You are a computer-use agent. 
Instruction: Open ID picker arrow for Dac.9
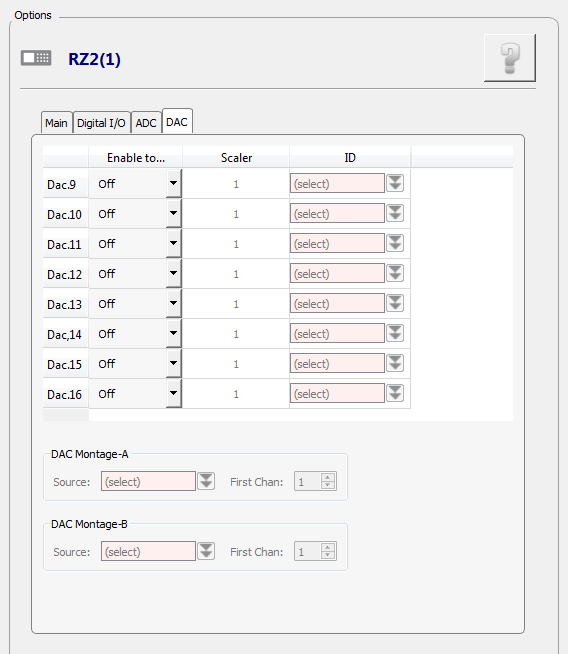pos(395,183)
